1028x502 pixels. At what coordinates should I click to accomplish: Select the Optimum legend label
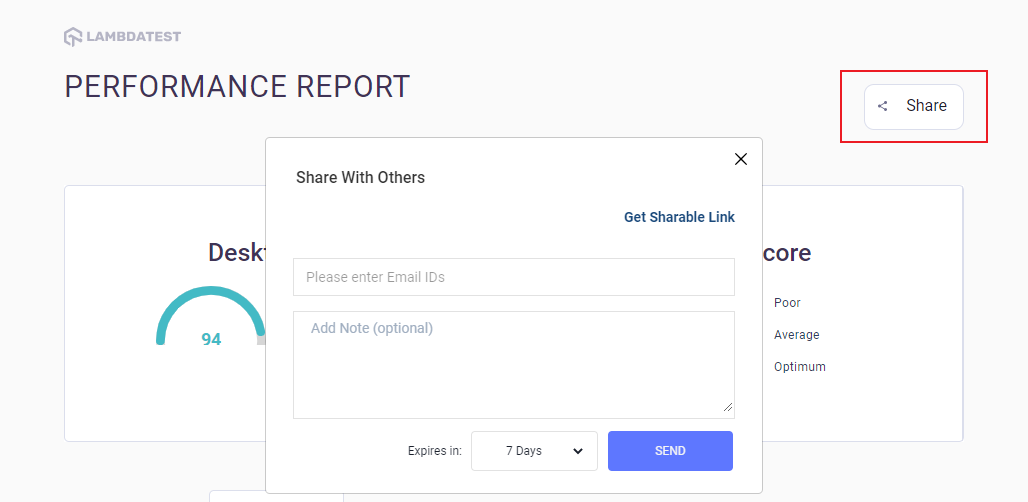(799, 367)
